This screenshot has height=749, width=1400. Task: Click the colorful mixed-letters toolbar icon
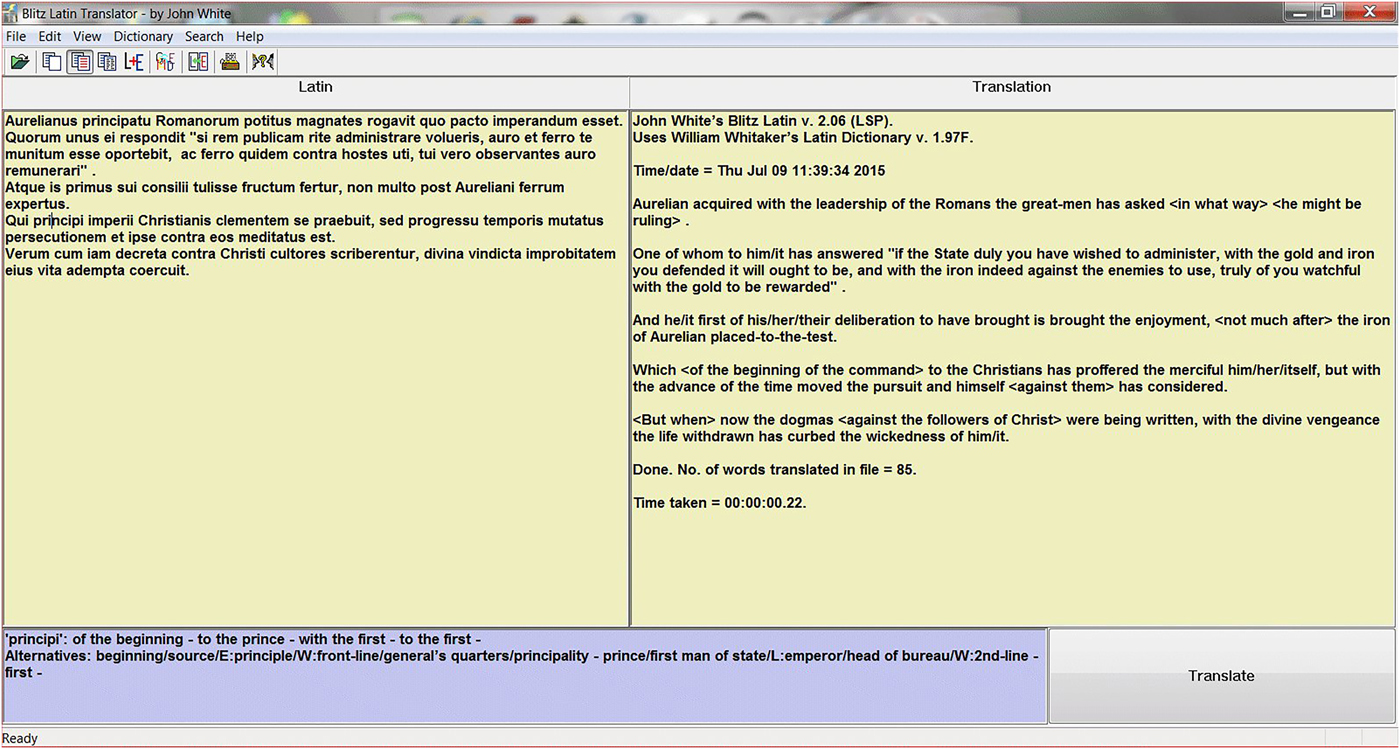click(x=165, y=62)
